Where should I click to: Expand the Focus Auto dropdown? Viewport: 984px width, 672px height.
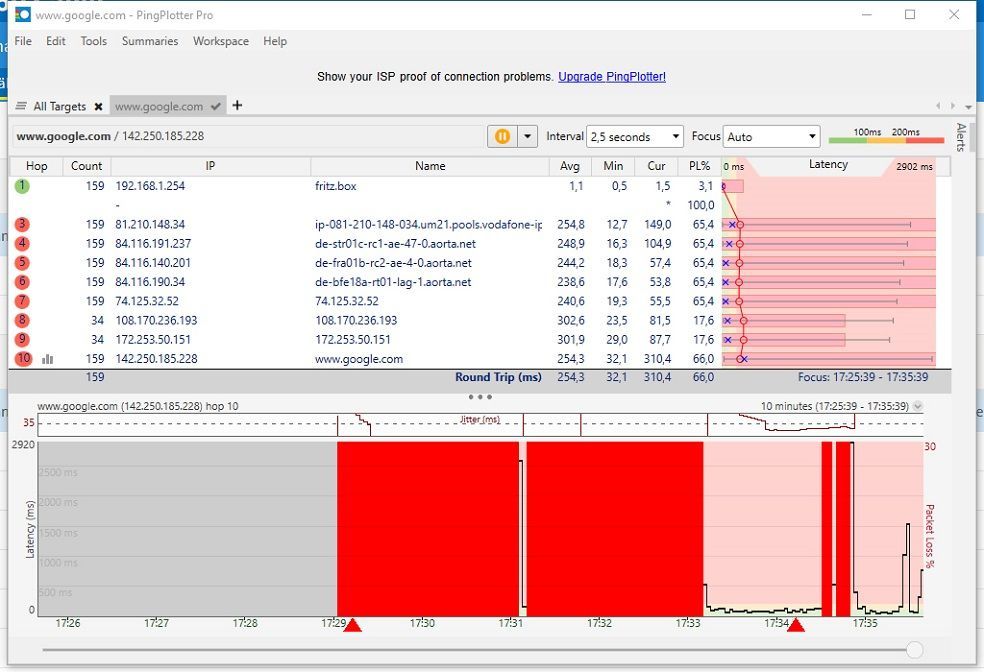pos(771,136)
